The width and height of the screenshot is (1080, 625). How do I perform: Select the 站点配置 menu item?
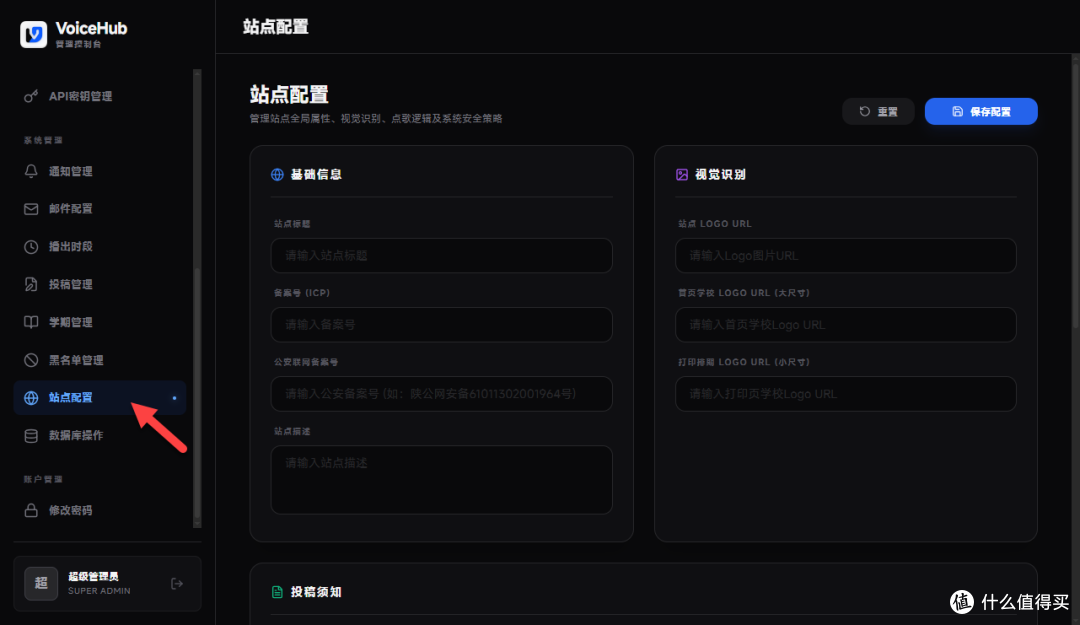100,398
